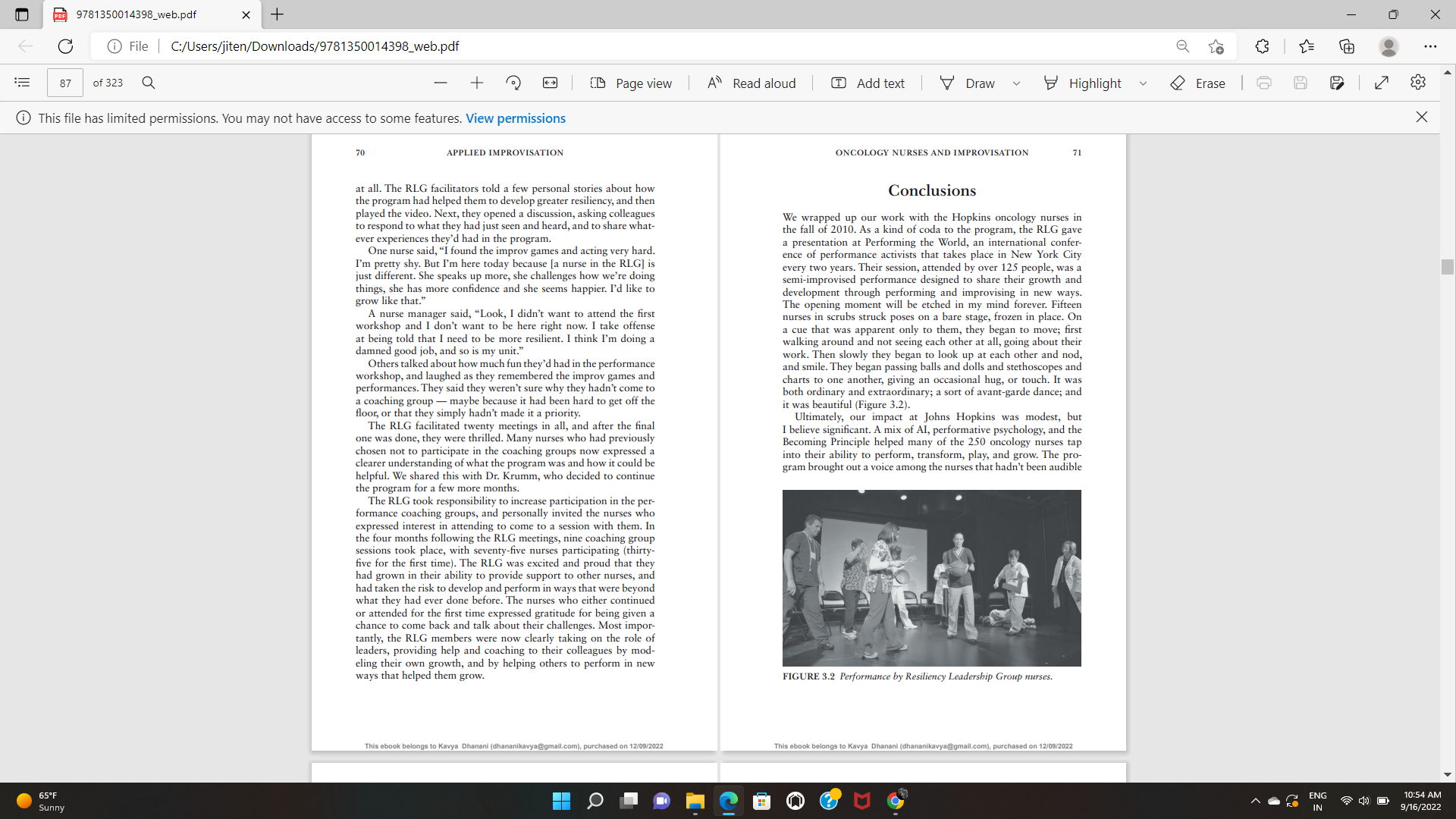Save the PDF file

[1301, 83]
